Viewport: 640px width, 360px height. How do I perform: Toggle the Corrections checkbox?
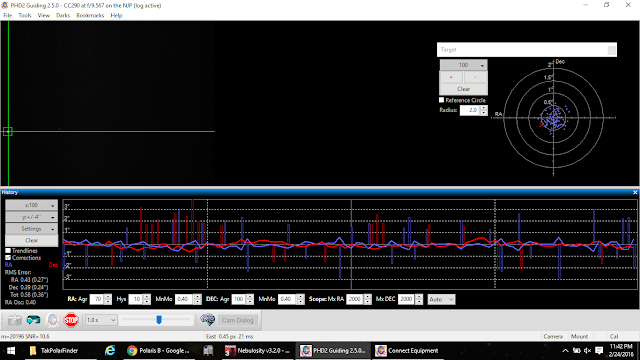8,258
